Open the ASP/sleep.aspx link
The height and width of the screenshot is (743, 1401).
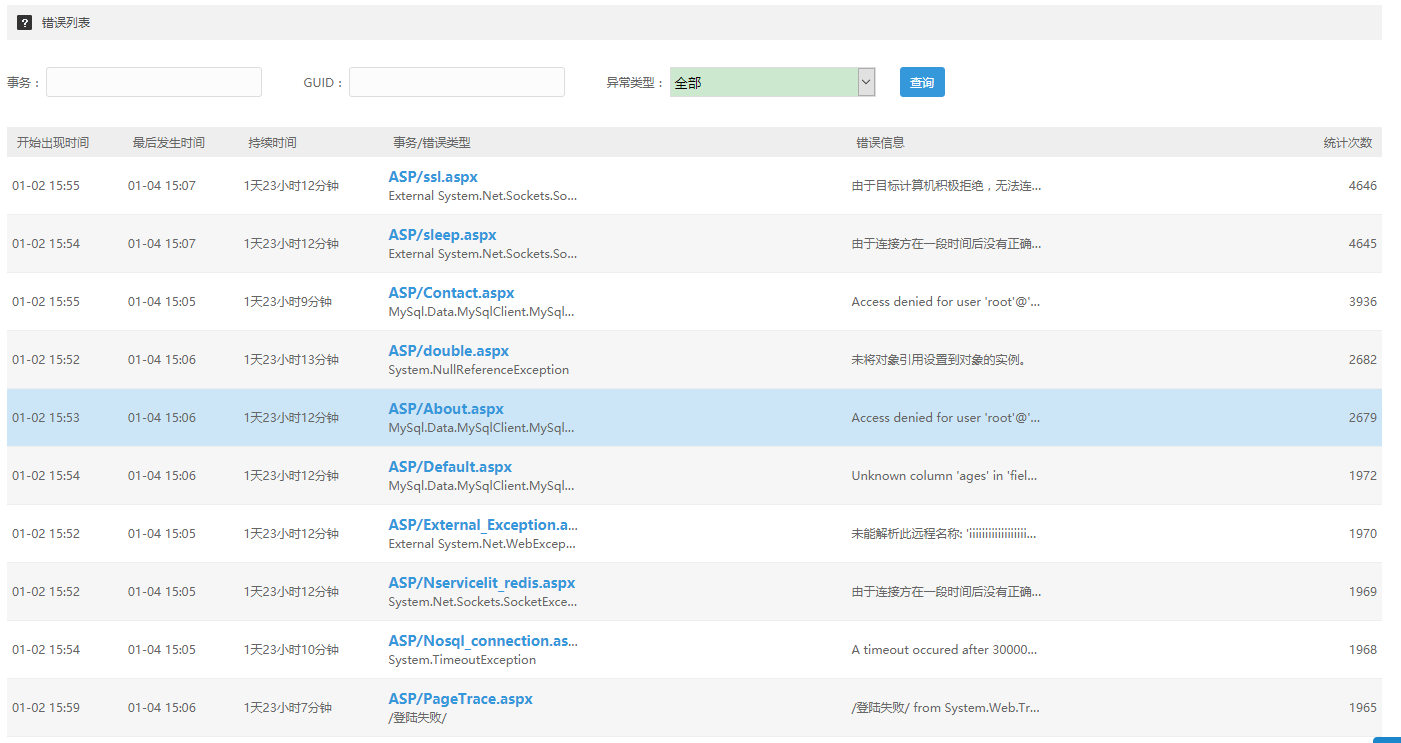tap(442, 235)
